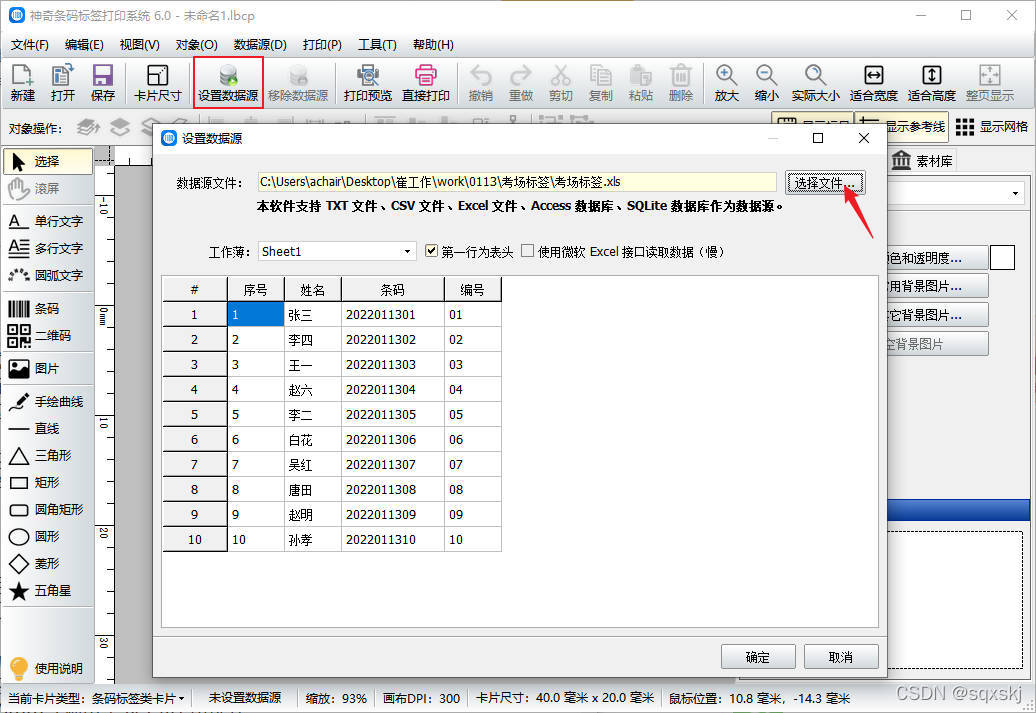Image resolution: width=1036 pixels, height=713 pixels.
Task: Open the 编辑(E) menu
Action: pyautogui.click(x=84, y=45)
